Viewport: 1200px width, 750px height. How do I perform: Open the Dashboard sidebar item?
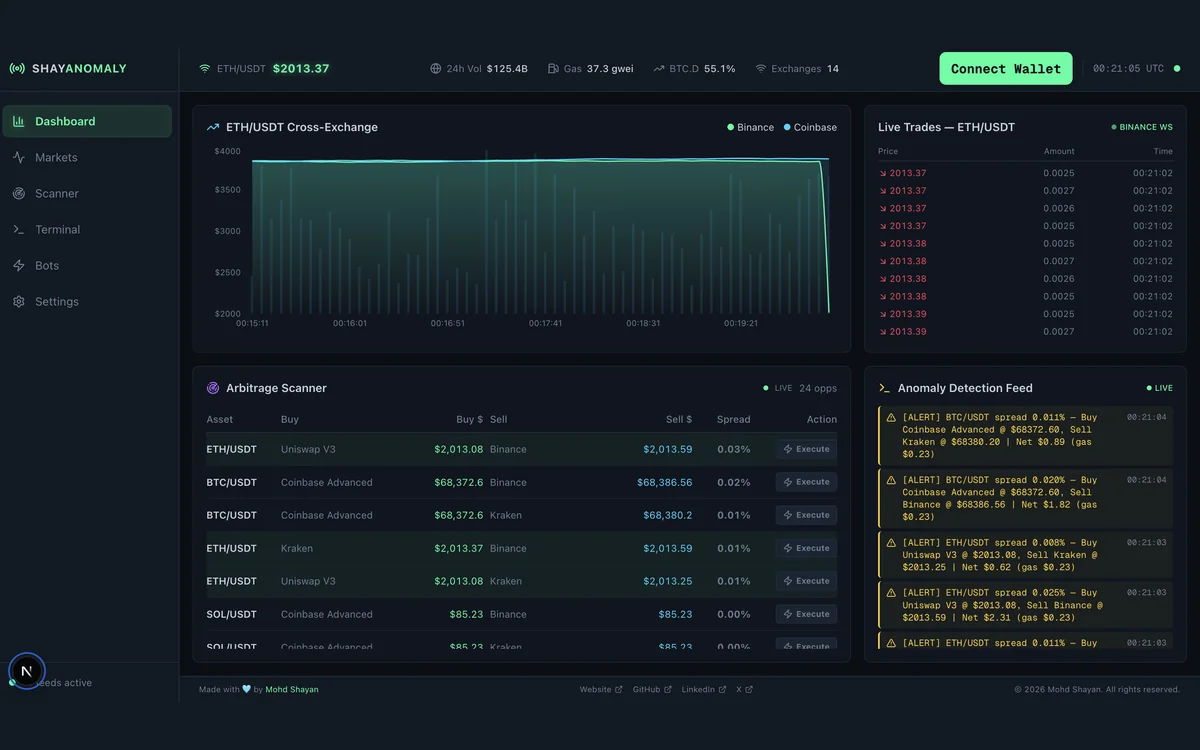pos(87,121)
